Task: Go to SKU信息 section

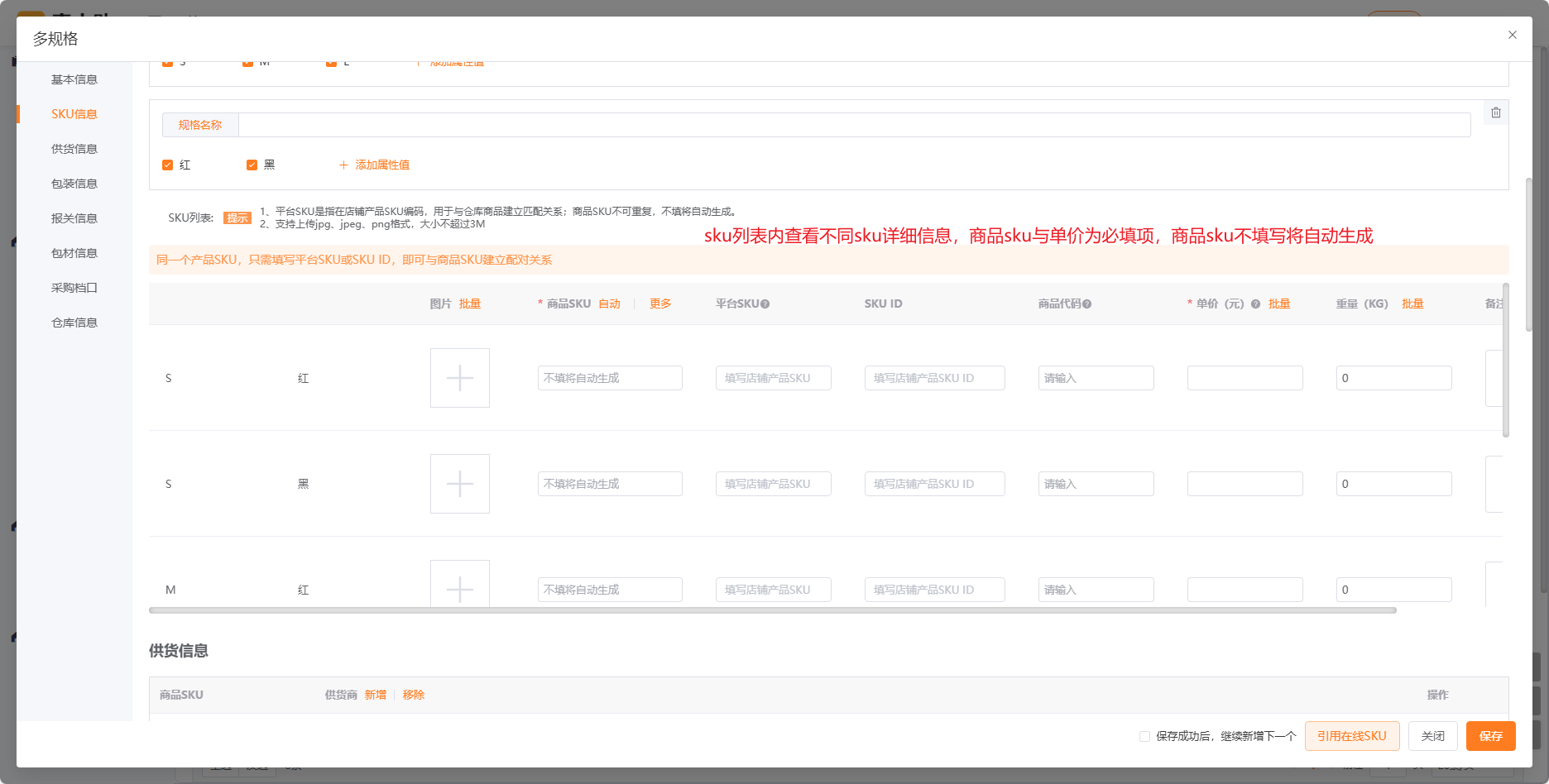Action: (74, 114)
